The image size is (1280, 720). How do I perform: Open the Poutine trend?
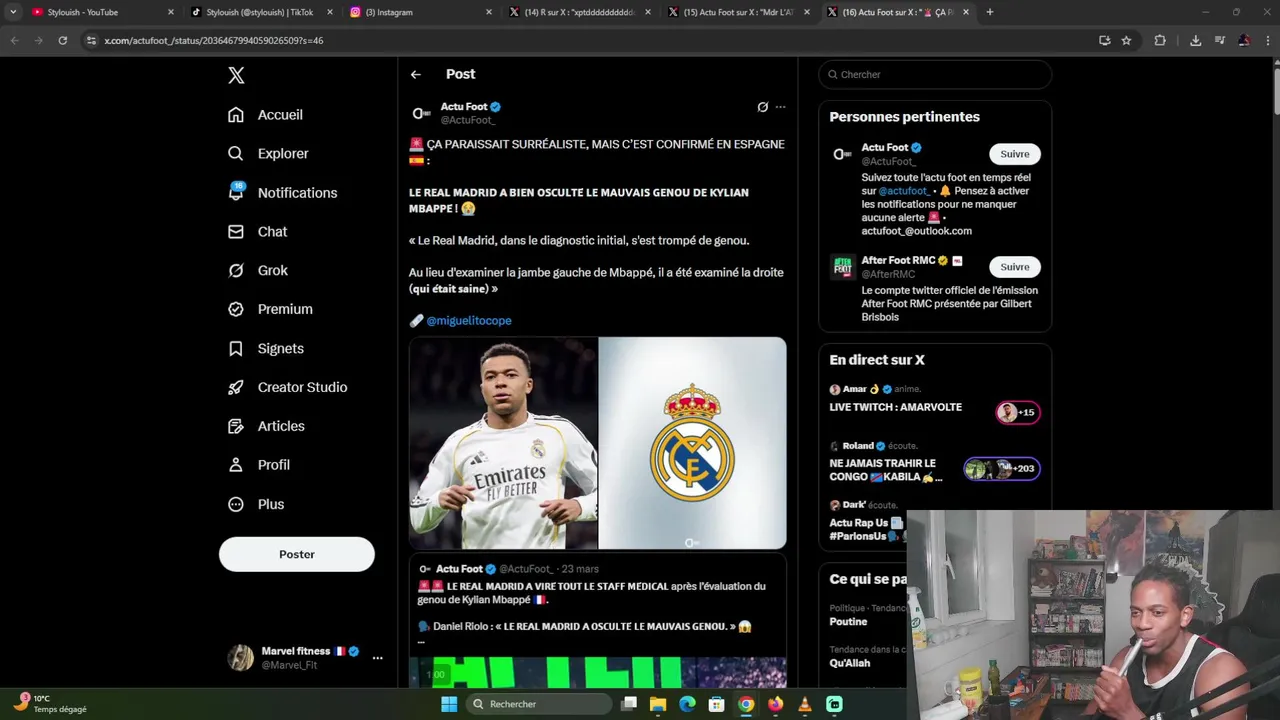click(x=848, y=622)
